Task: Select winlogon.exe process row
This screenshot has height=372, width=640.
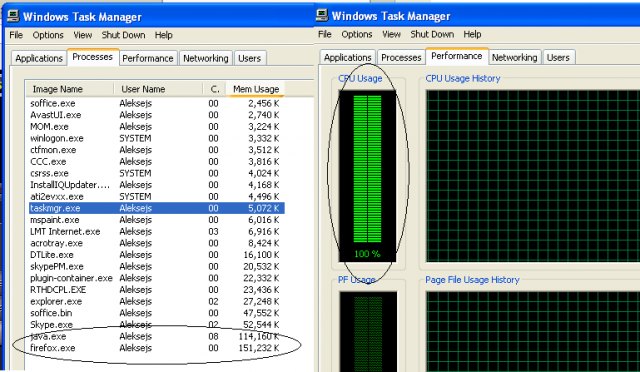Action: pos(157,138)
